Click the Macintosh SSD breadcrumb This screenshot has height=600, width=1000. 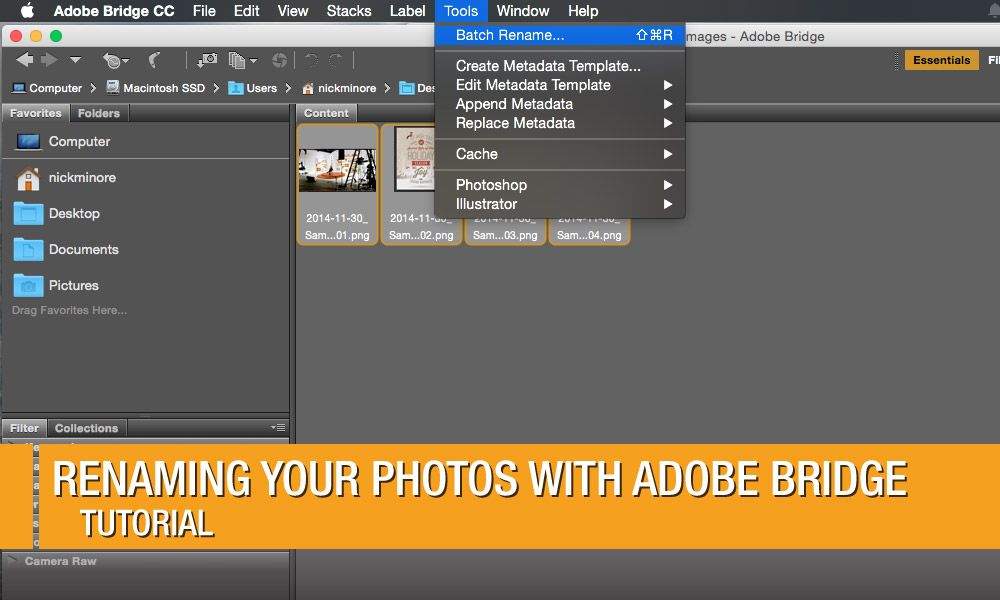coord(156,88)
